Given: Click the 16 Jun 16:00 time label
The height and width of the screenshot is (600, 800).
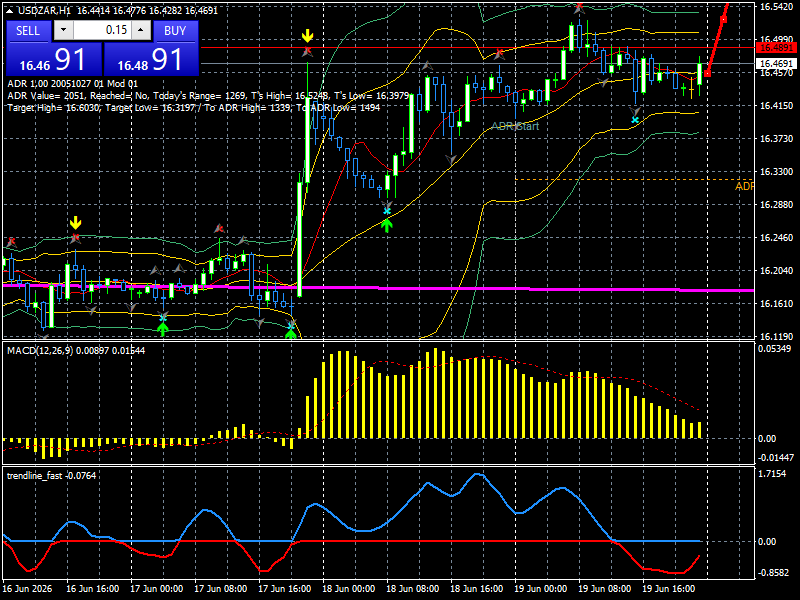Looking at the screenshot, I should (x=93, y=588).
